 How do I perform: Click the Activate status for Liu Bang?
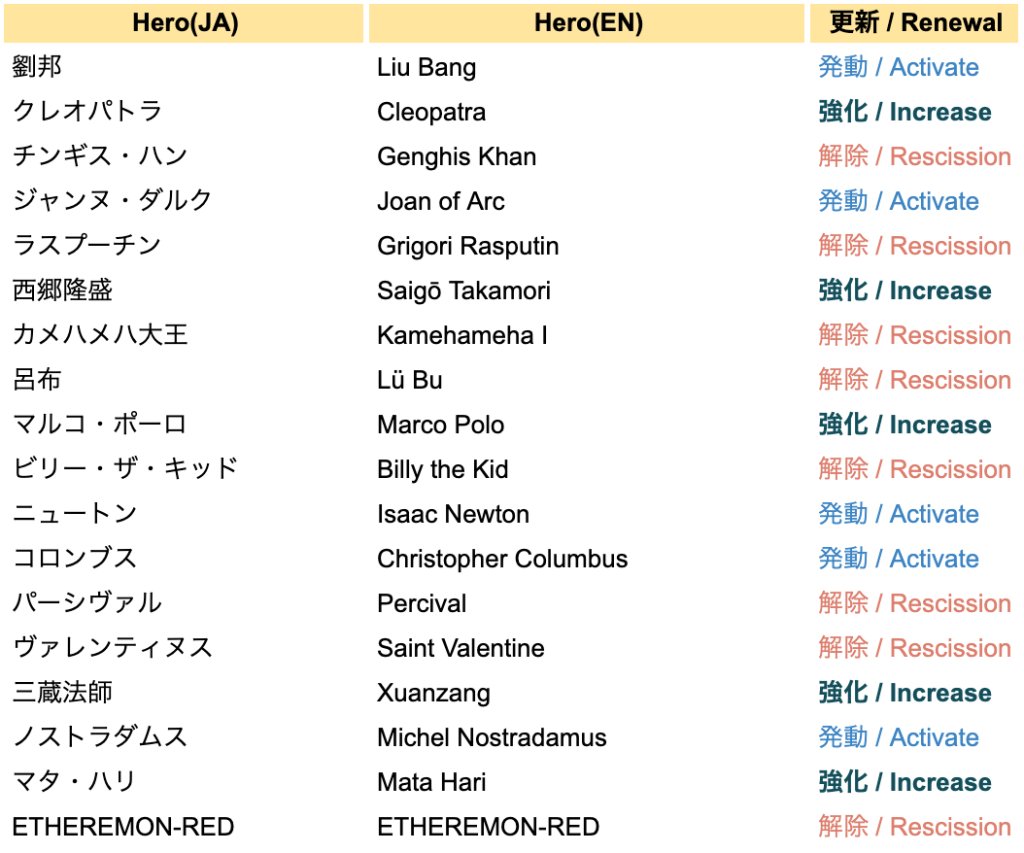pos(898,68)
